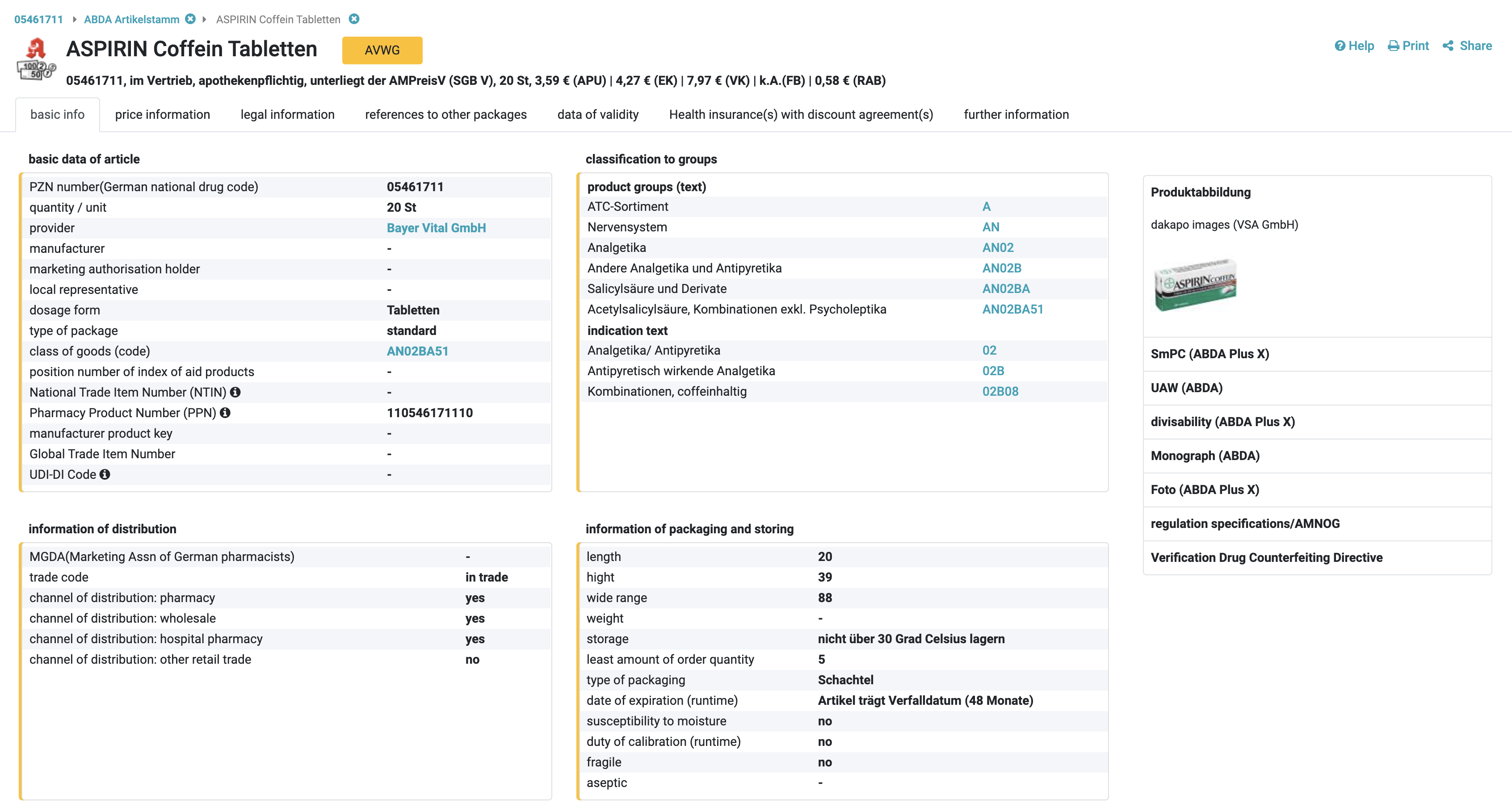Open Bayer Vital GmbH provider link

point(436,228)
